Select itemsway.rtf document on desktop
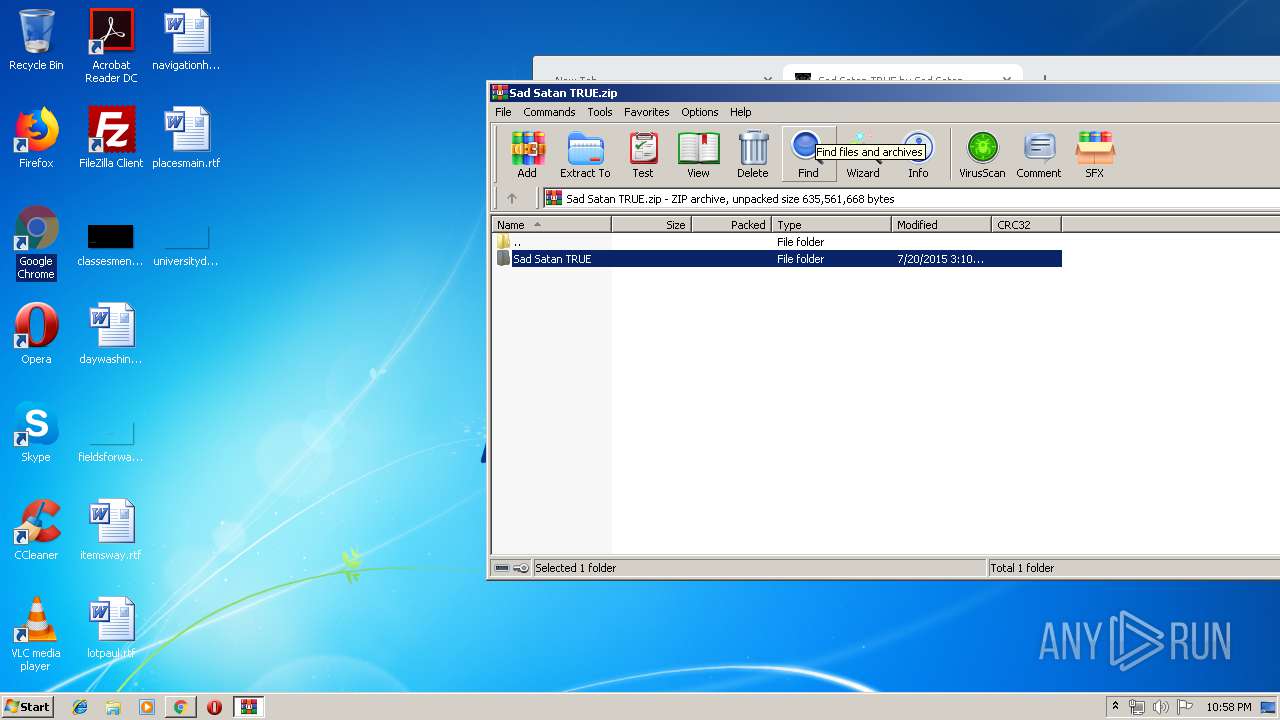Viewport: 1280px width, 720px height. point(111,530)
